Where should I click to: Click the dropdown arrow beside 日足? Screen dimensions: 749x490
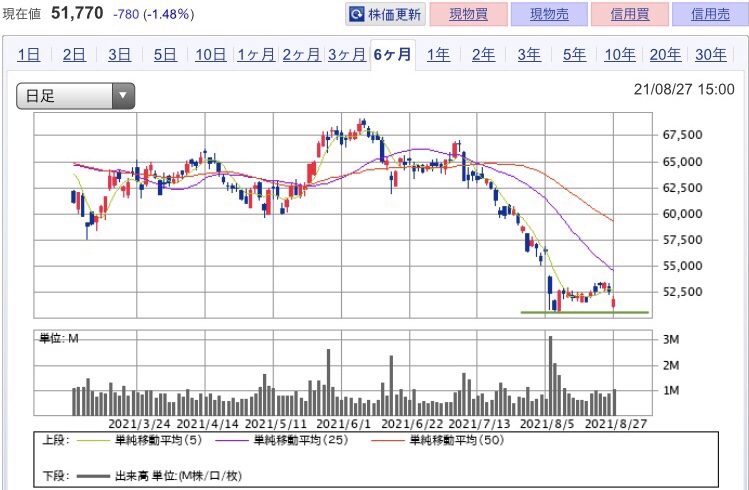[123, 96]
